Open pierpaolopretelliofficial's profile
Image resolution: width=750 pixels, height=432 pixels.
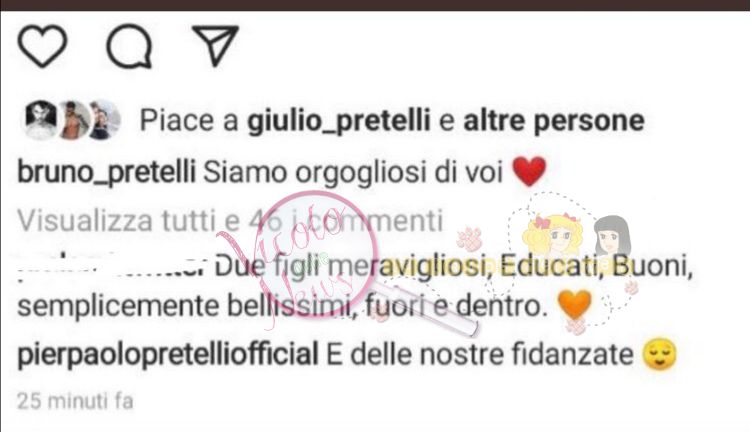pyautogui.click(x=168, y=355)
